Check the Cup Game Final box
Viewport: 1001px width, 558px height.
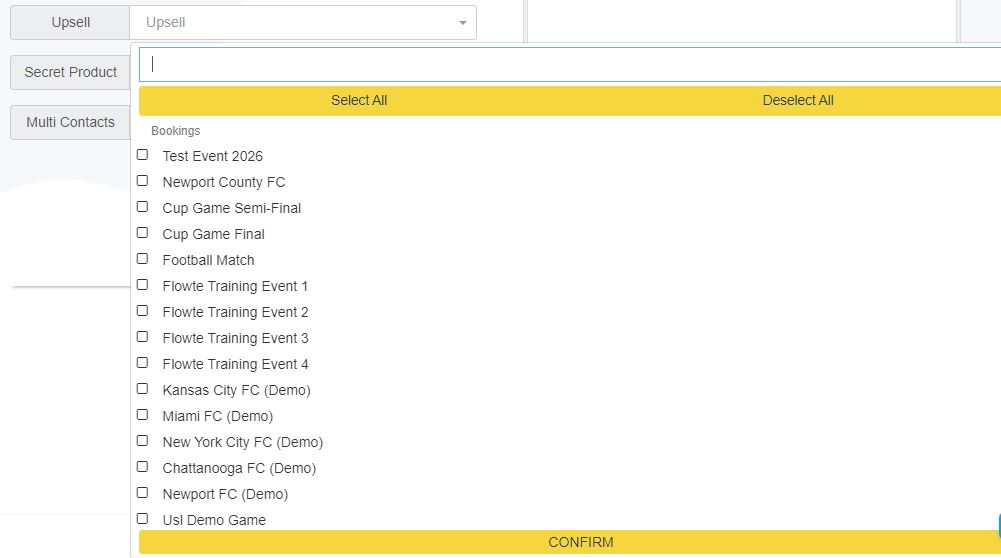tap(142, 233)
